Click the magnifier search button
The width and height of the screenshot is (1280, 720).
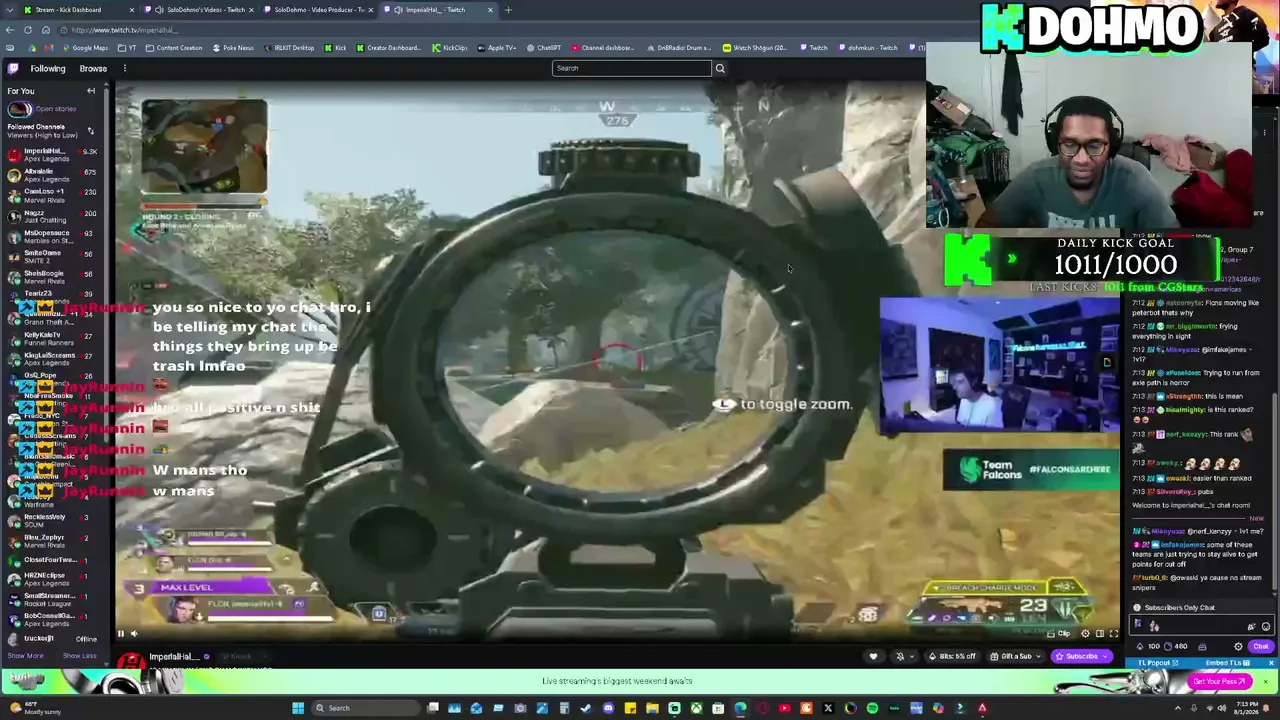tap(720, 68)
